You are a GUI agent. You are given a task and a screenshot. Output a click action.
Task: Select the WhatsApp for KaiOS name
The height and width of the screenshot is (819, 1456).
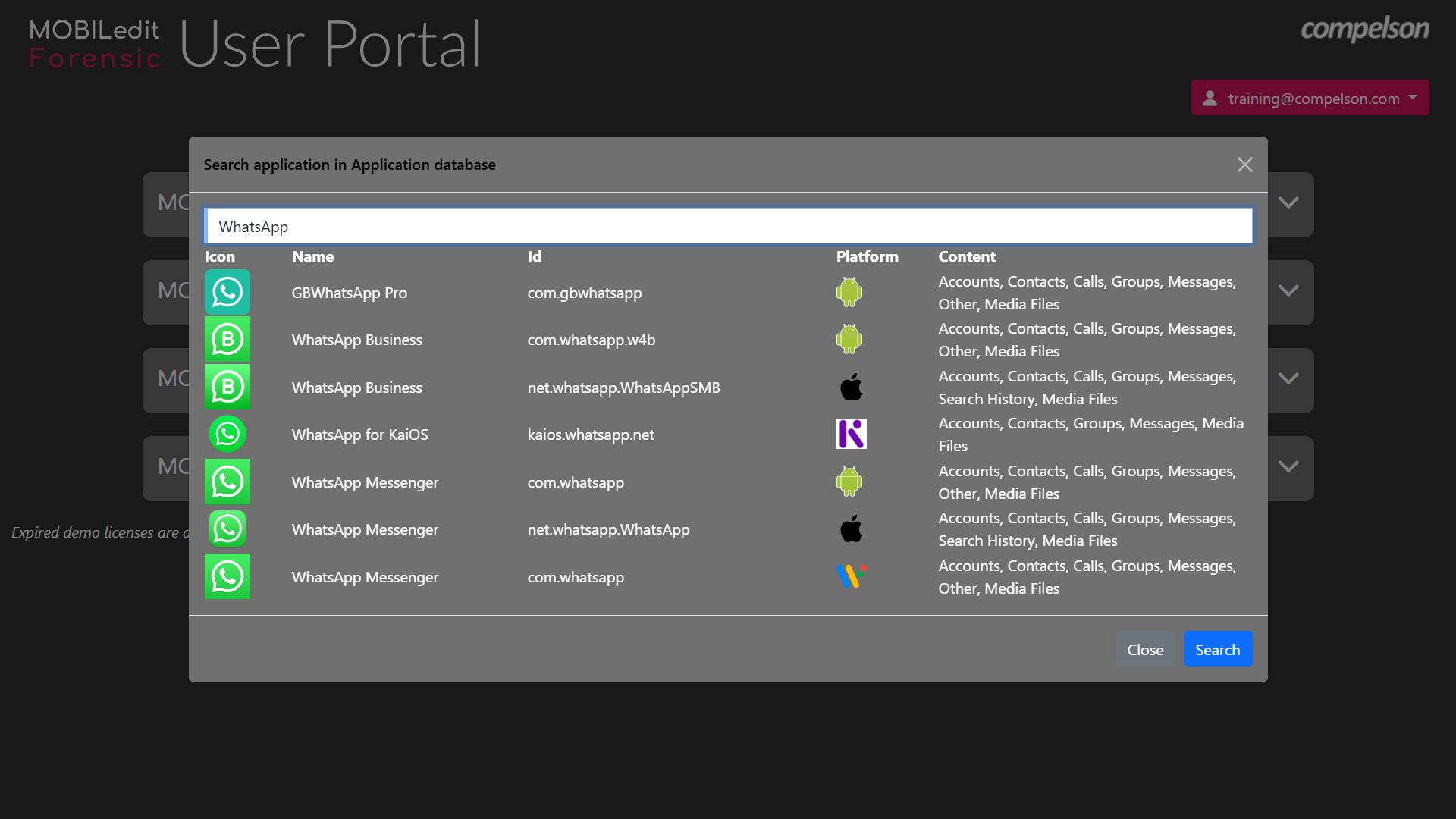pyautogui.click(x=360, y=435)
